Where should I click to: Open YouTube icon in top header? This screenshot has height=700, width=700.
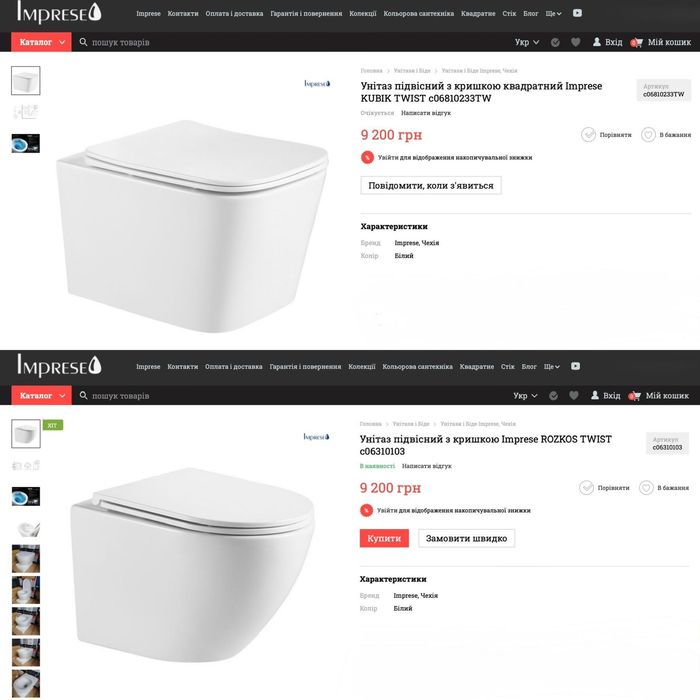(x=577, y=13)
